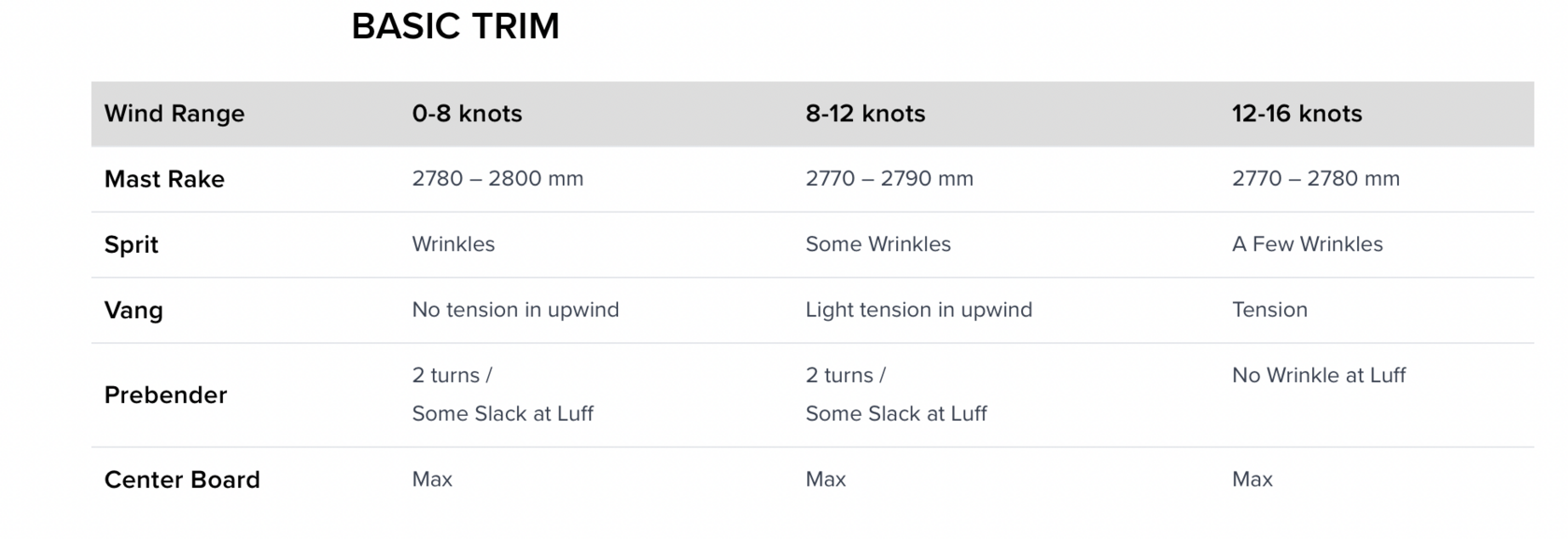Click the Prebender row label
1568x539 pixels.
click(165, 395)
